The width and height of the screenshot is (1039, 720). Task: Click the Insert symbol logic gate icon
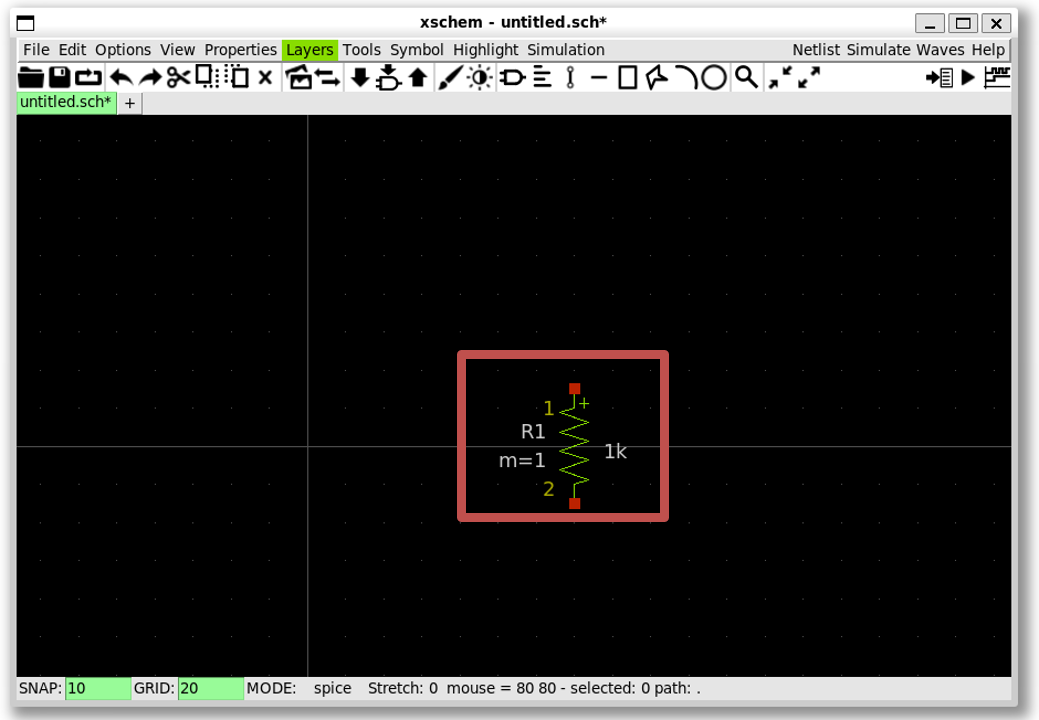pos(512,77)
